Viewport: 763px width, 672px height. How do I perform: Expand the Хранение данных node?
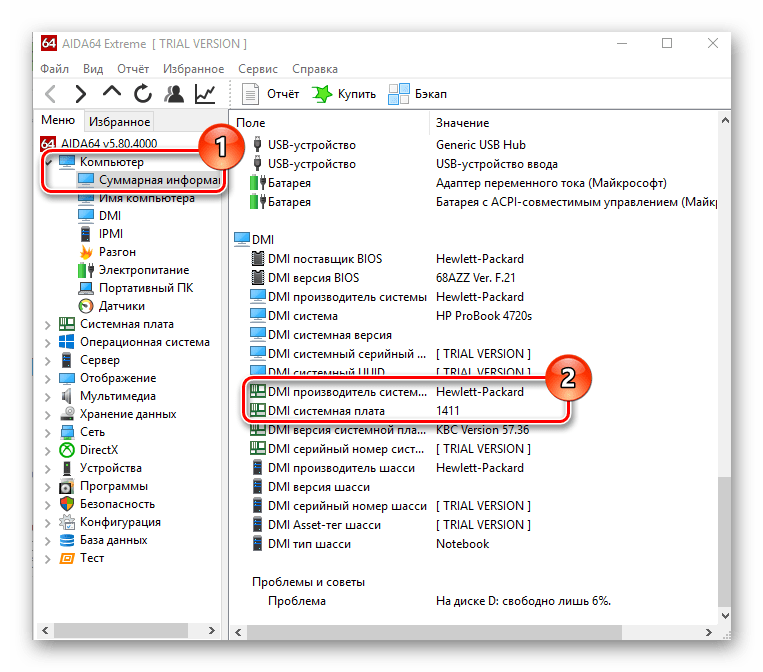[47, 415]
